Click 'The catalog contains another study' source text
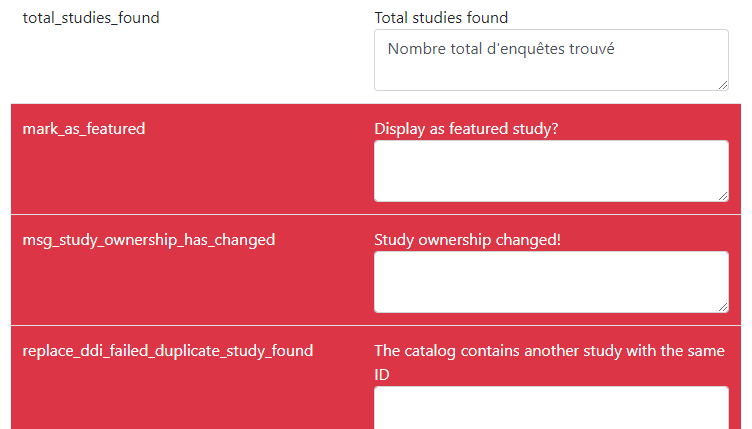Viewport: 752px width, 429px height. pyautogui.click(x=549, y=362)
